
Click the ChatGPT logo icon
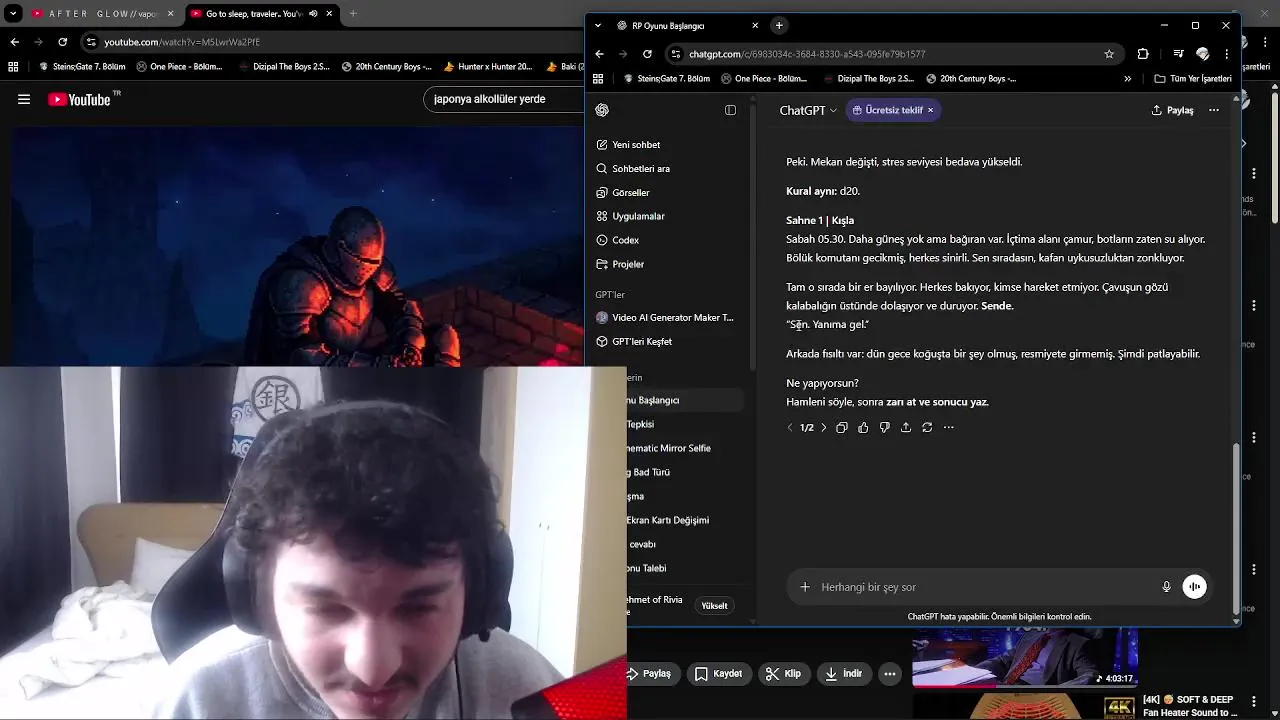(x=602, y=110)
